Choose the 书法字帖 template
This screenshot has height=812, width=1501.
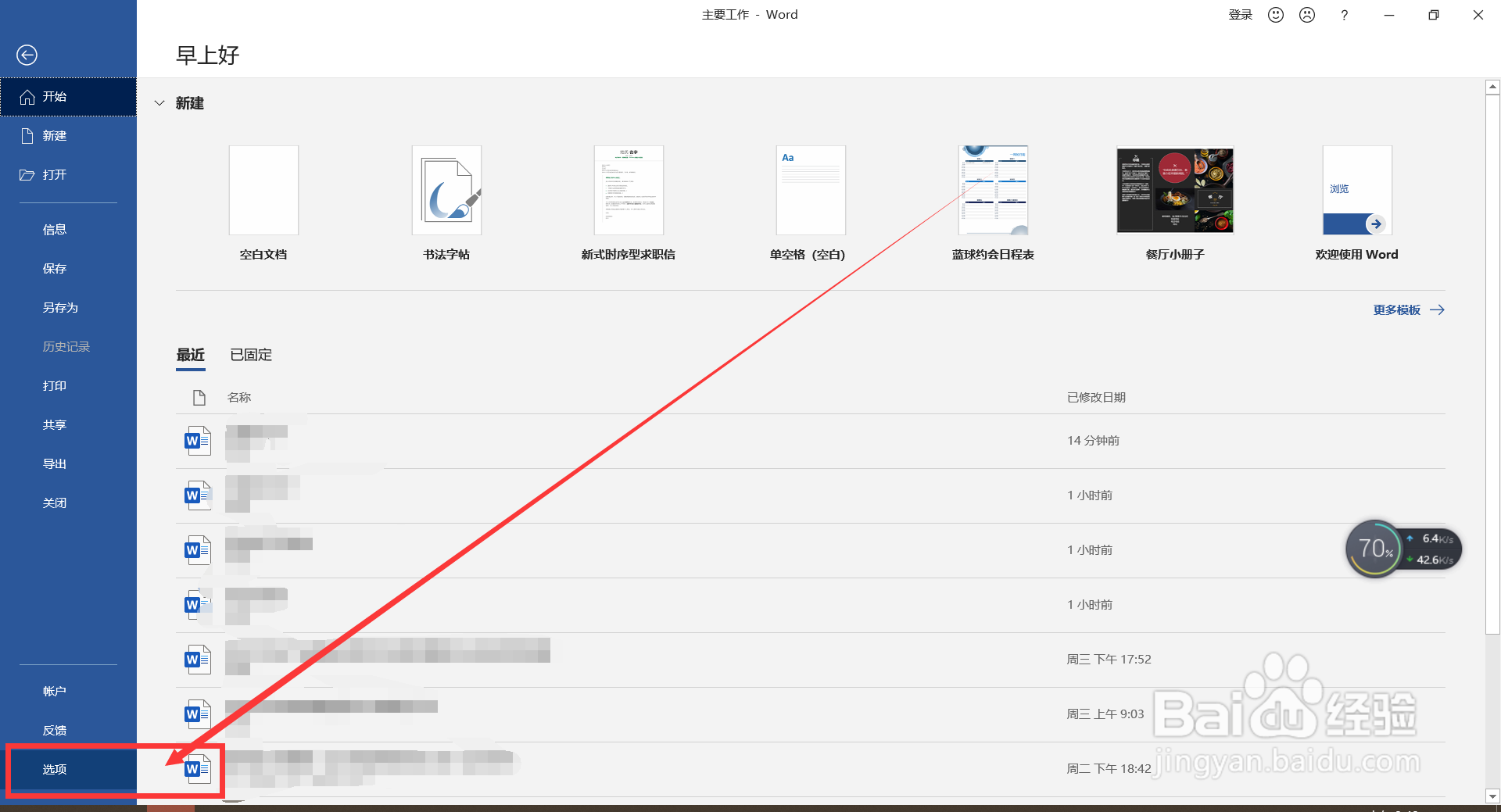446,203
